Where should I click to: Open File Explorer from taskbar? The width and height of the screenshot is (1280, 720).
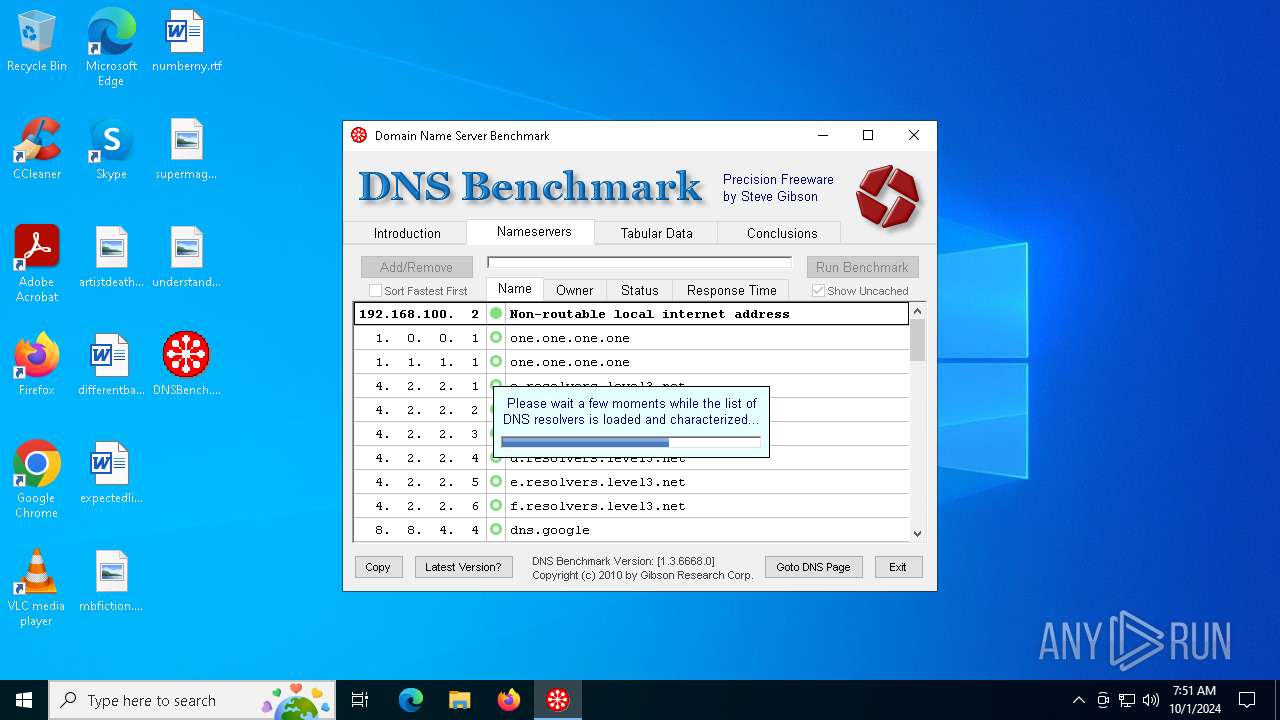coord(459,700)
